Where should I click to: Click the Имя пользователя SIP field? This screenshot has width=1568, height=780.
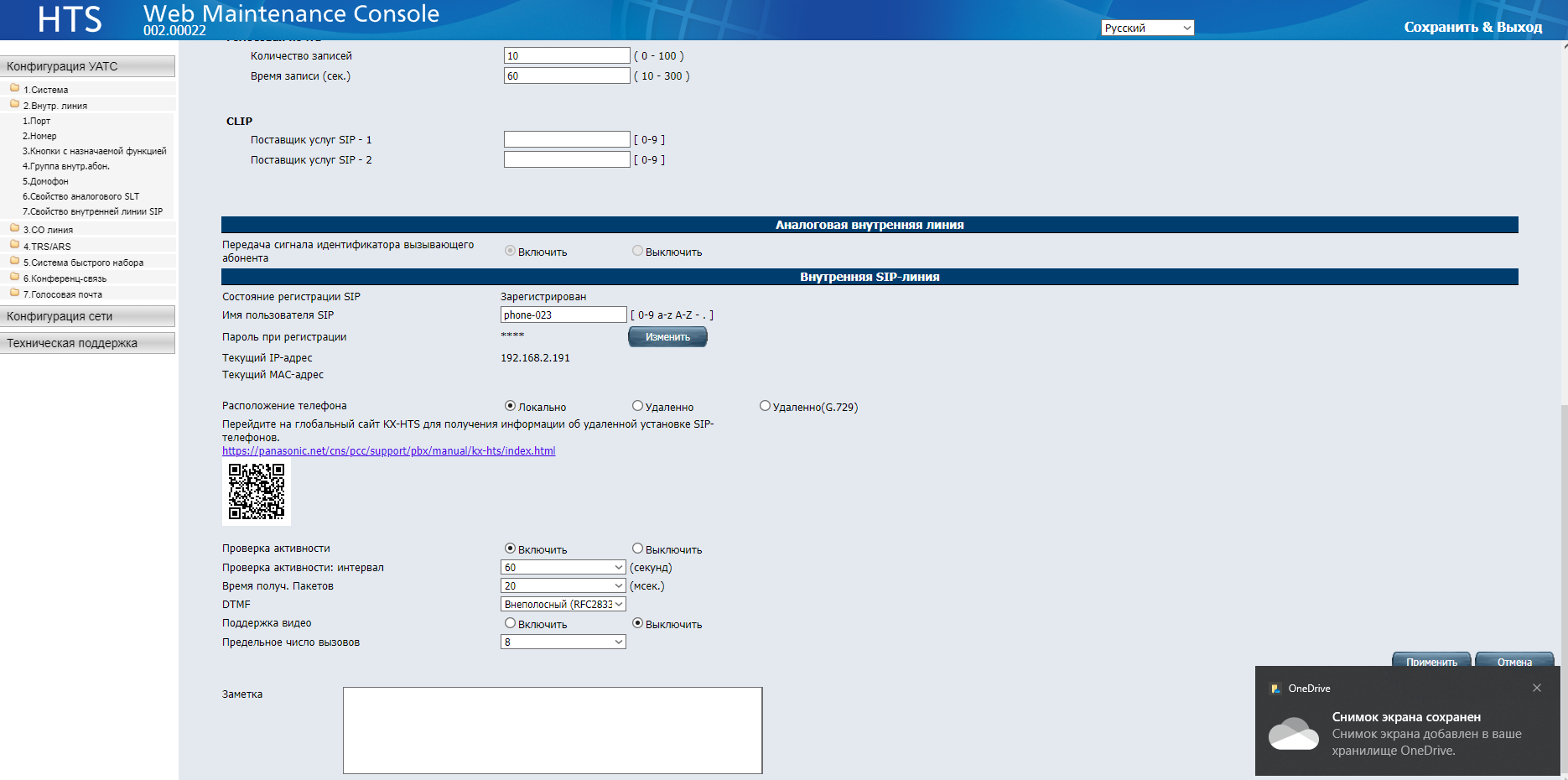(563, 315)
